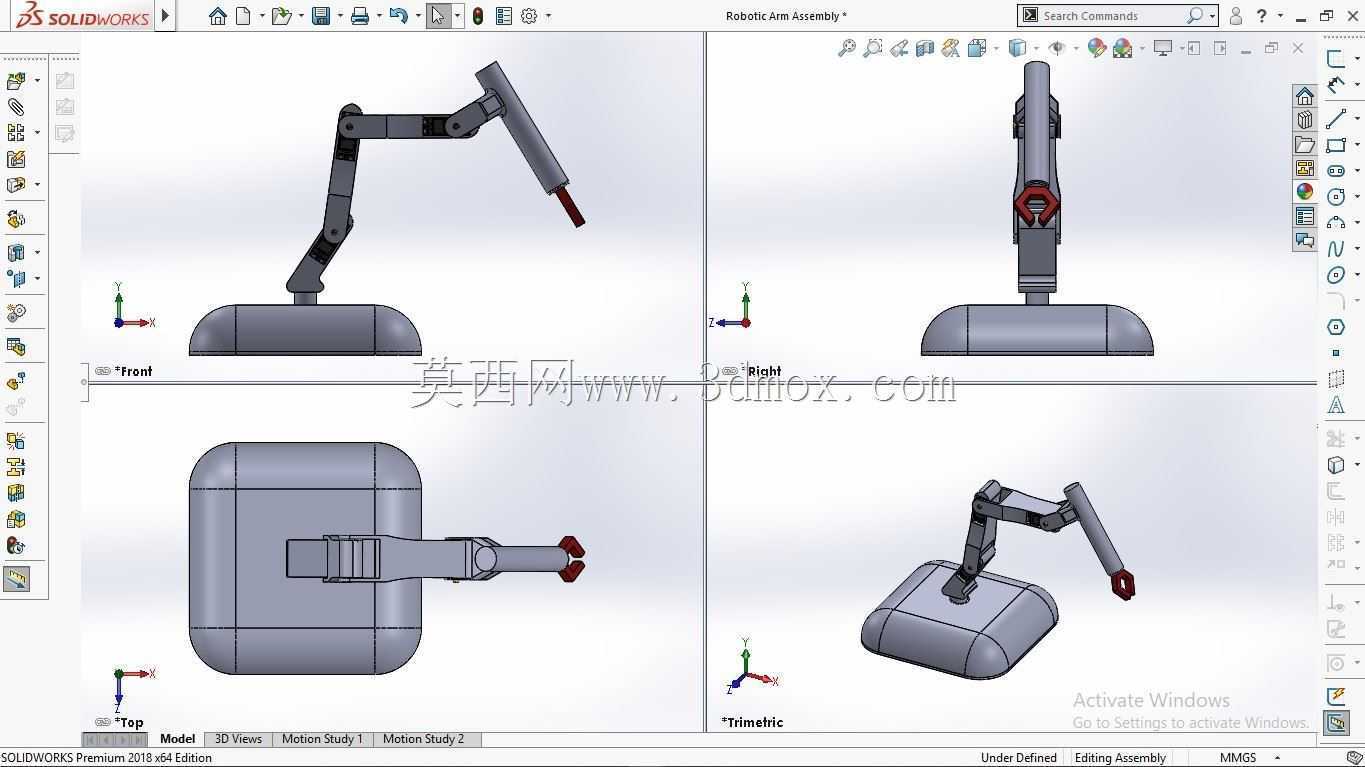Save the assembly with the Save icon
Image resolution: width=1365 pixels, height=767 pixels.
321,16
